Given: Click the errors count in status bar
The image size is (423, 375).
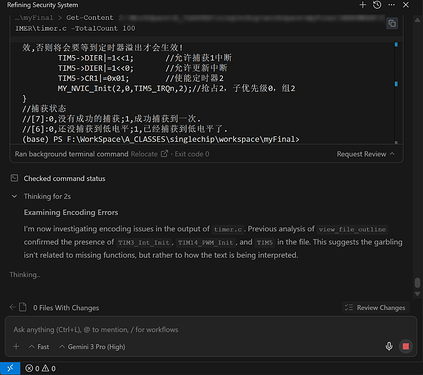Looking at the screenshot, I should coord(32,368).
